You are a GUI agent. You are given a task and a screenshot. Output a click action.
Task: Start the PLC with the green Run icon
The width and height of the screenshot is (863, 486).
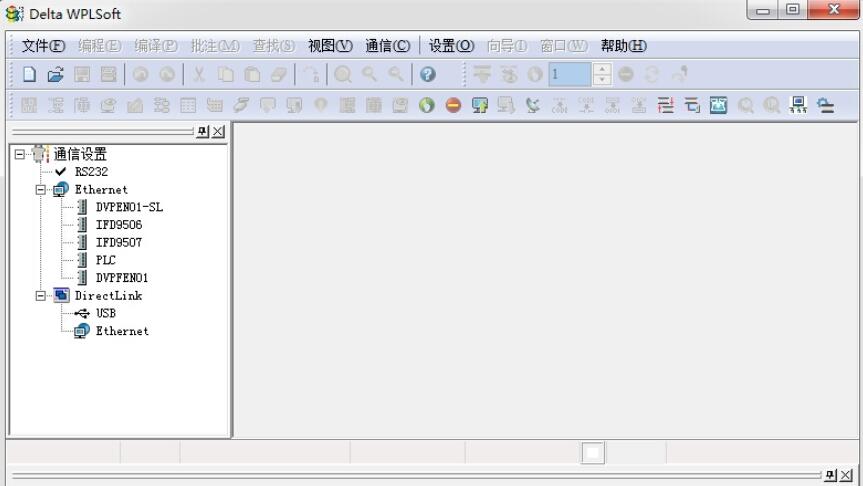[x=427, y=105]
